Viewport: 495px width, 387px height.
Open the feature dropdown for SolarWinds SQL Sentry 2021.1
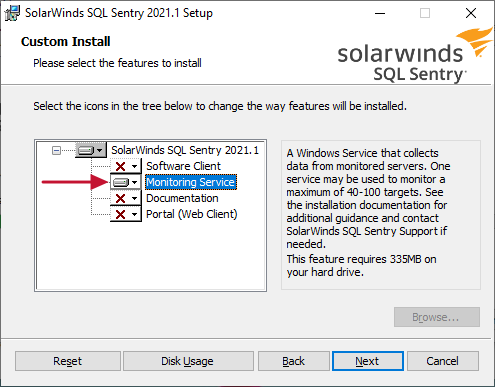91,150
